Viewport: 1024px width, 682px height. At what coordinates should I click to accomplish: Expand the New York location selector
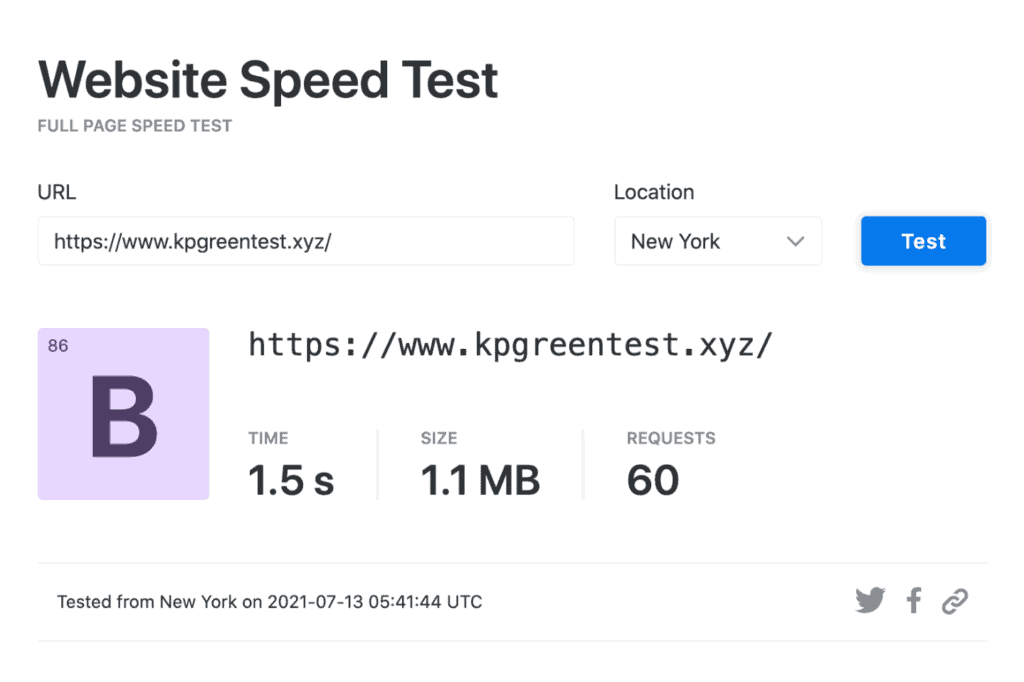coord(718,241)
